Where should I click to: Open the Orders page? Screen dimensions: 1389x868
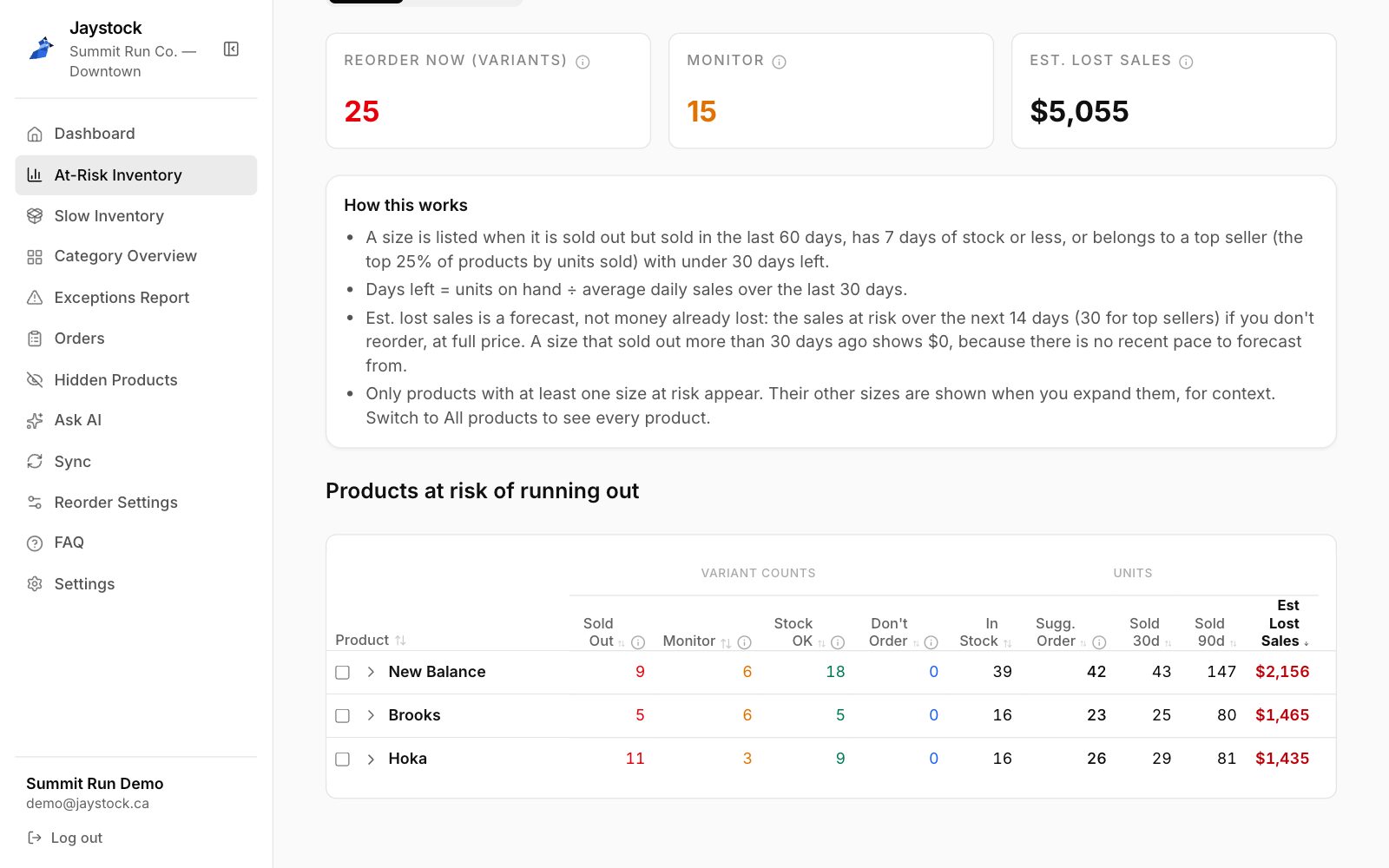coord(136,339)
